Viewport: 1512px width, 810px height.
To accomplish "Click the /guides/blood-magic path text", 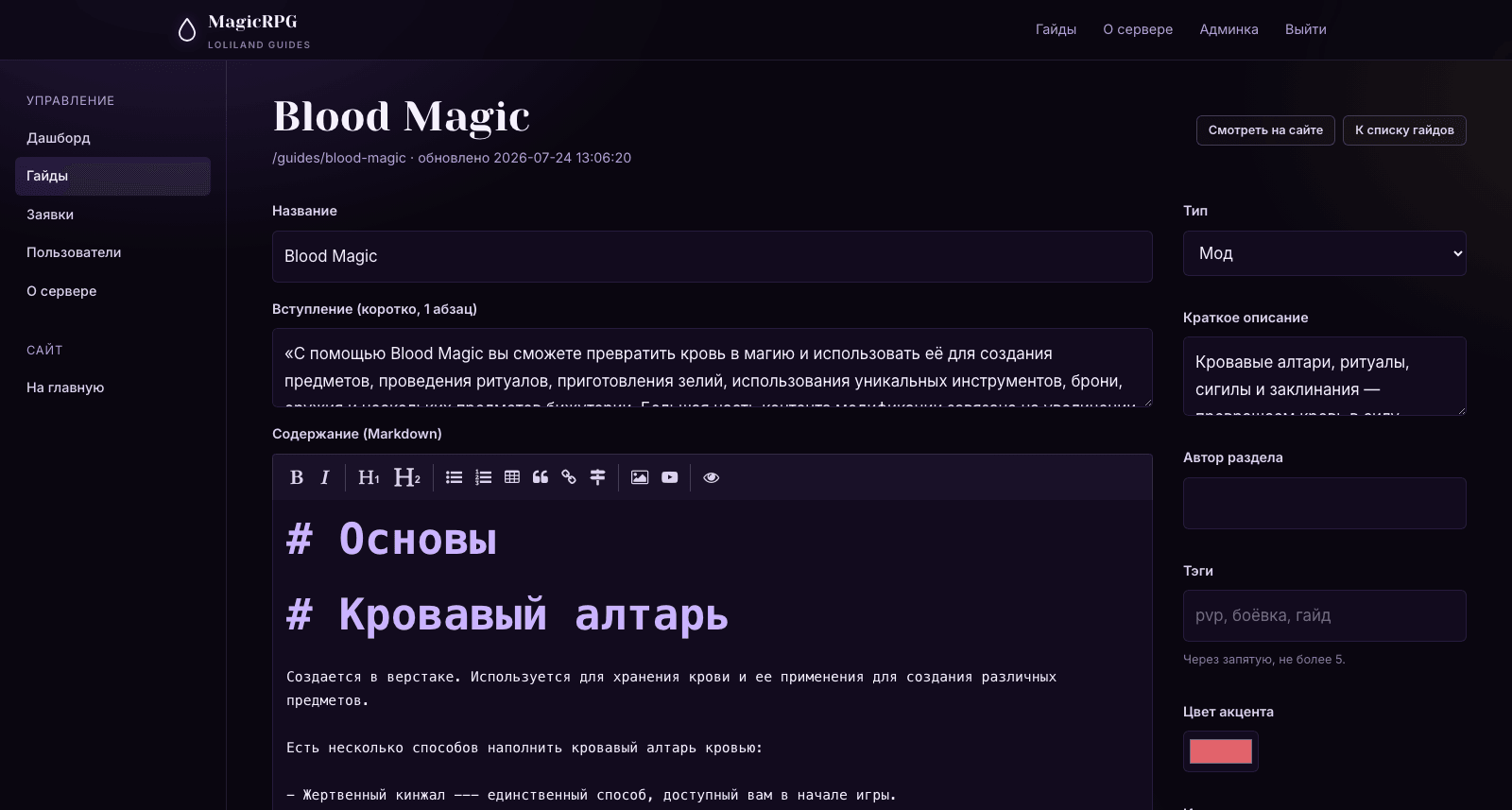I will [x=339, y=158].
